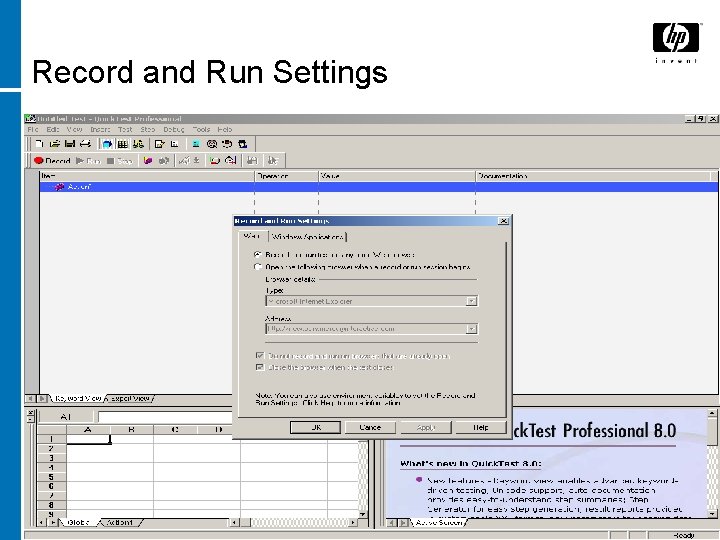720x540 pixels.
Task: Click cell A1 in the Data Table
Action: tap(89, 439)
